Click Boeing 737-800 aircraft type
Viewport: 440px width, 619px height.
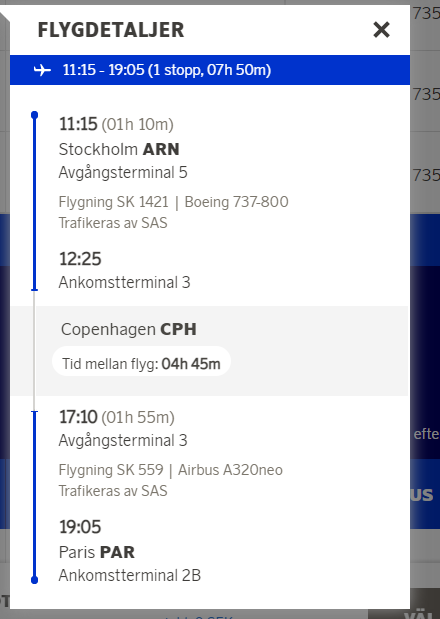(236, 202)
